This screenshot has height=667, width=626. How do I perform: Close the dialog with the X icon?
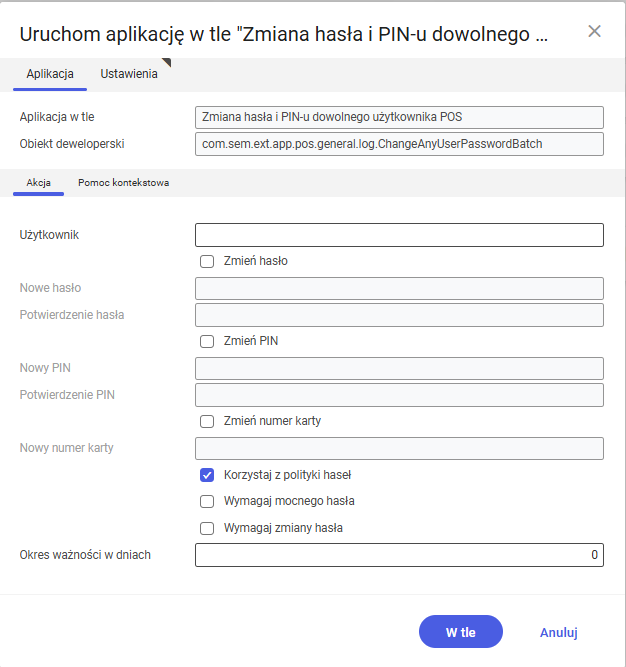[x=594, y=31]
